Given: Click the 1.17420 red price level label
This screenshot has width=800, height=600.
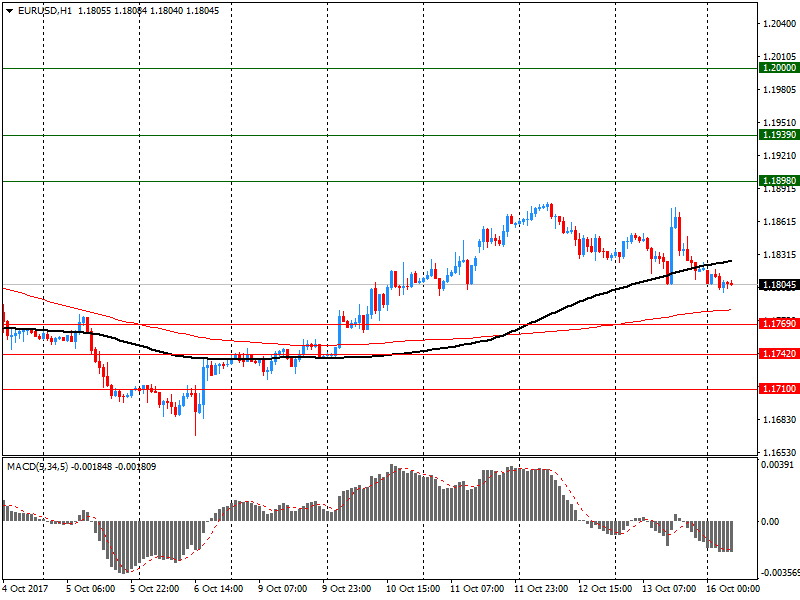Looking at the screenshot, I should (779, 354).
